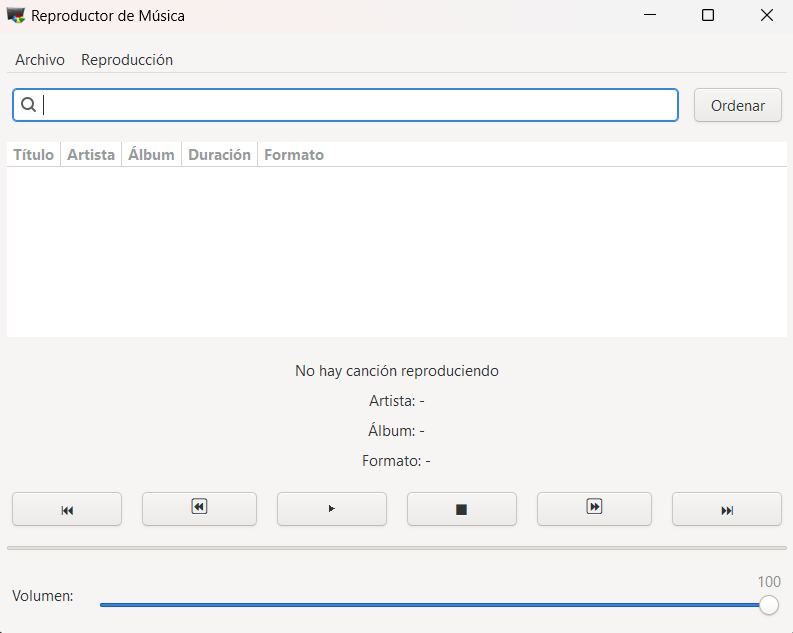This screenshot has height=633, width=793.
Task: Sort by the Álbum column header
Action: pyautogui.click(x=151, y=155)
